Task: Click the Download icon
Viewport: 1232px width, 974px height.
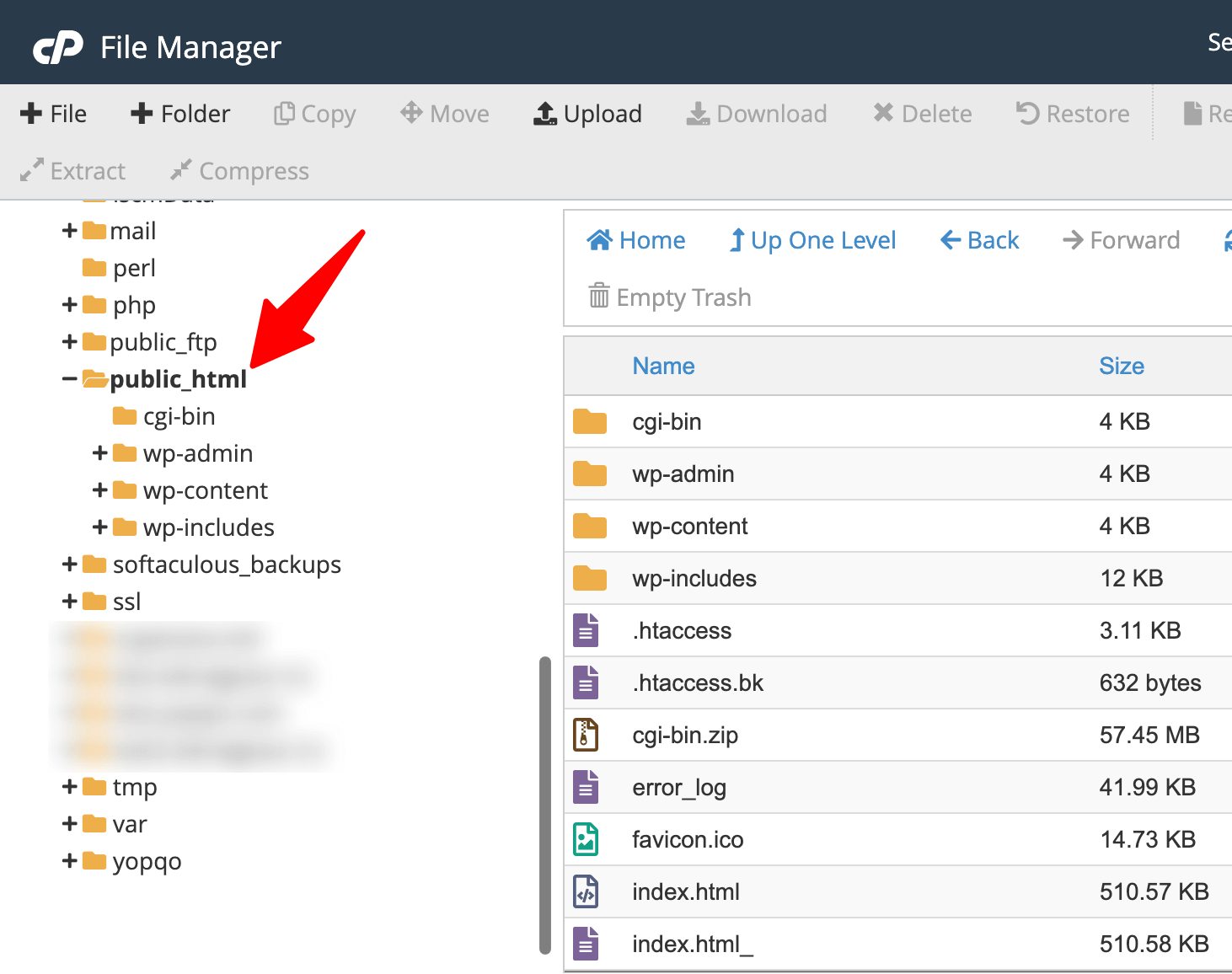Action: (696, 112)
